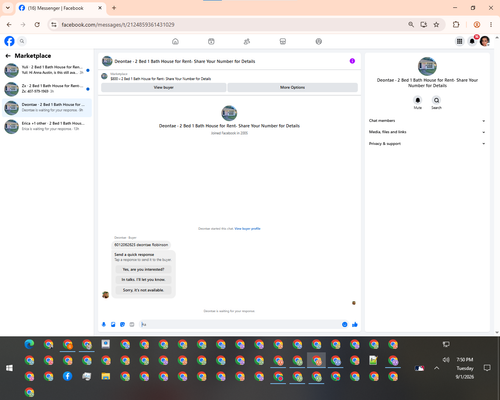Viewport: 500px width, 400px height.
Task: Choose a sticker from the sticker icon
Action: pos(122,324)
